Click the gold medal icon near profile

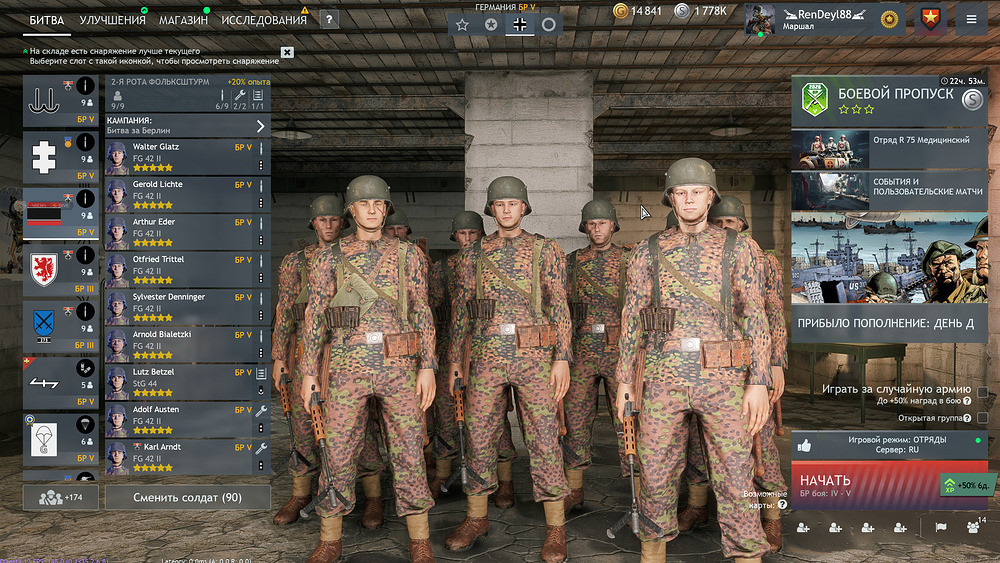click(889, 20)
